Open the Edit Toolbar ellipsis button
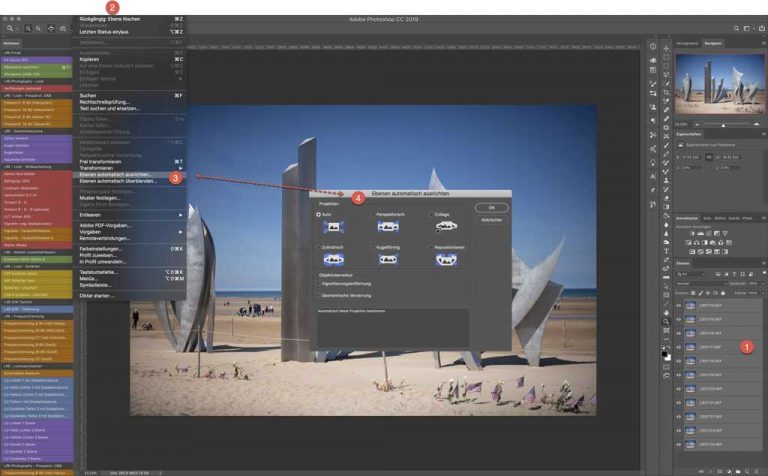This screenshot has width=768, height=476. (x=666, y=339)
